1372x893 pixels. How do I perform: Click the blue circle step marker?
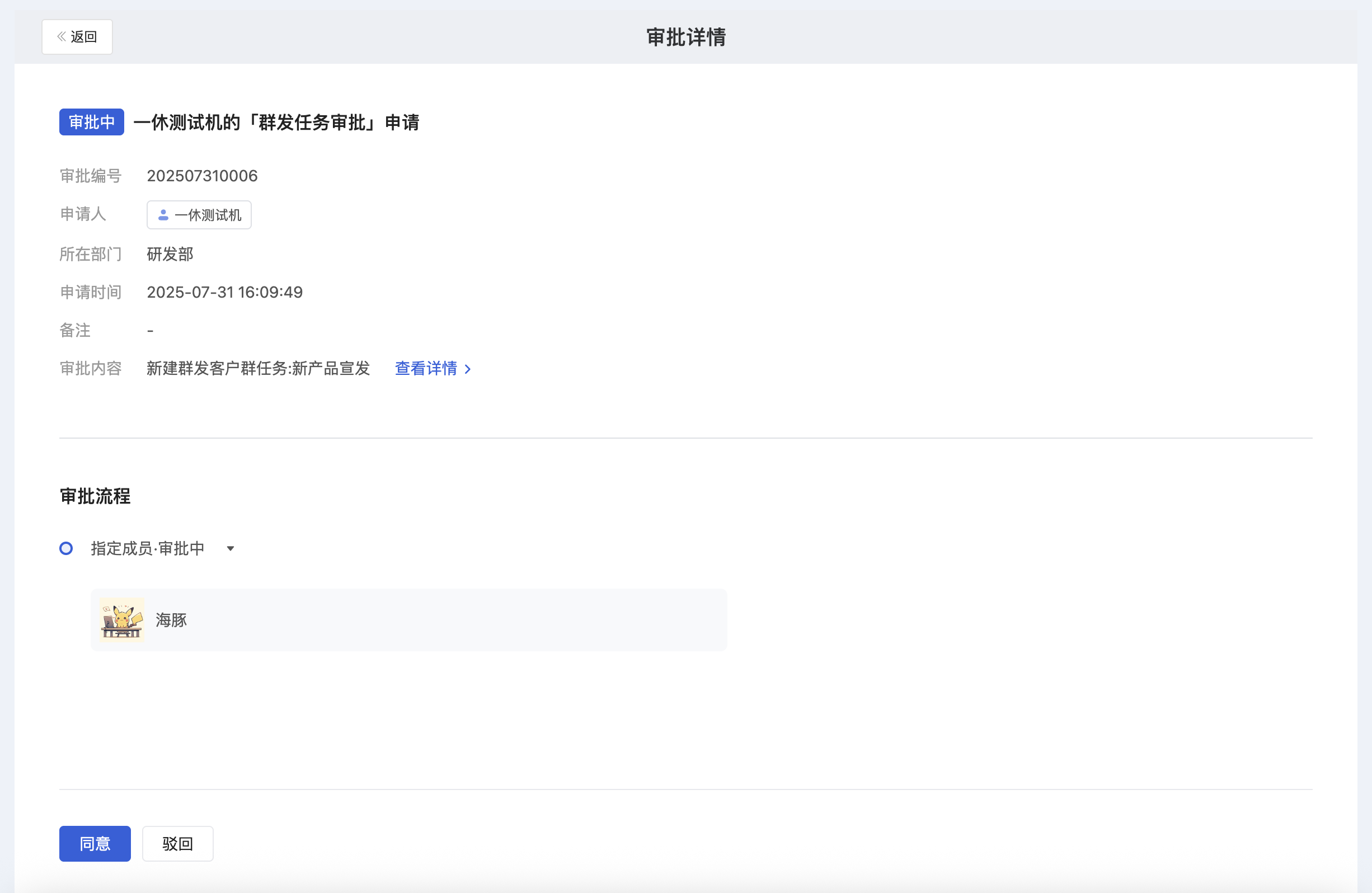point(66,548)
